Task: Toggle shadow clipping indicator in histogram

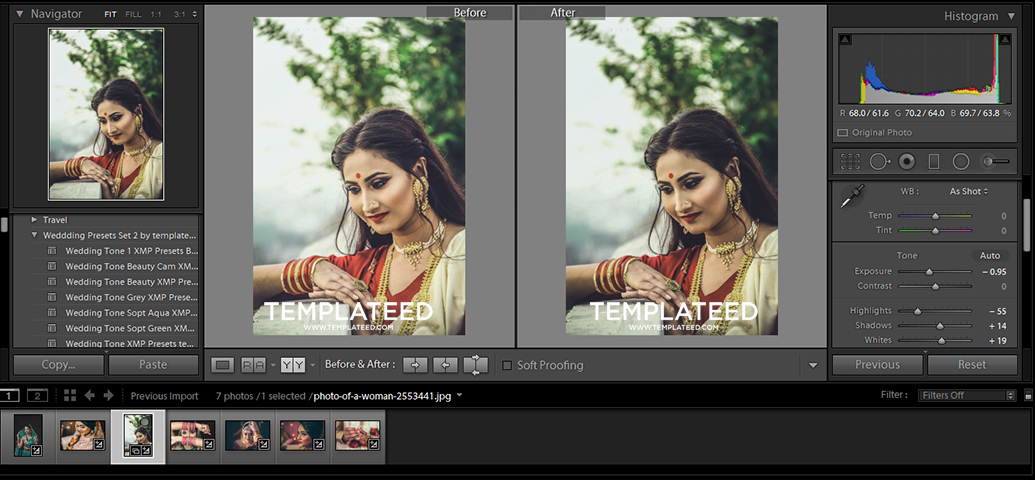Action: [x=846, y=40]
